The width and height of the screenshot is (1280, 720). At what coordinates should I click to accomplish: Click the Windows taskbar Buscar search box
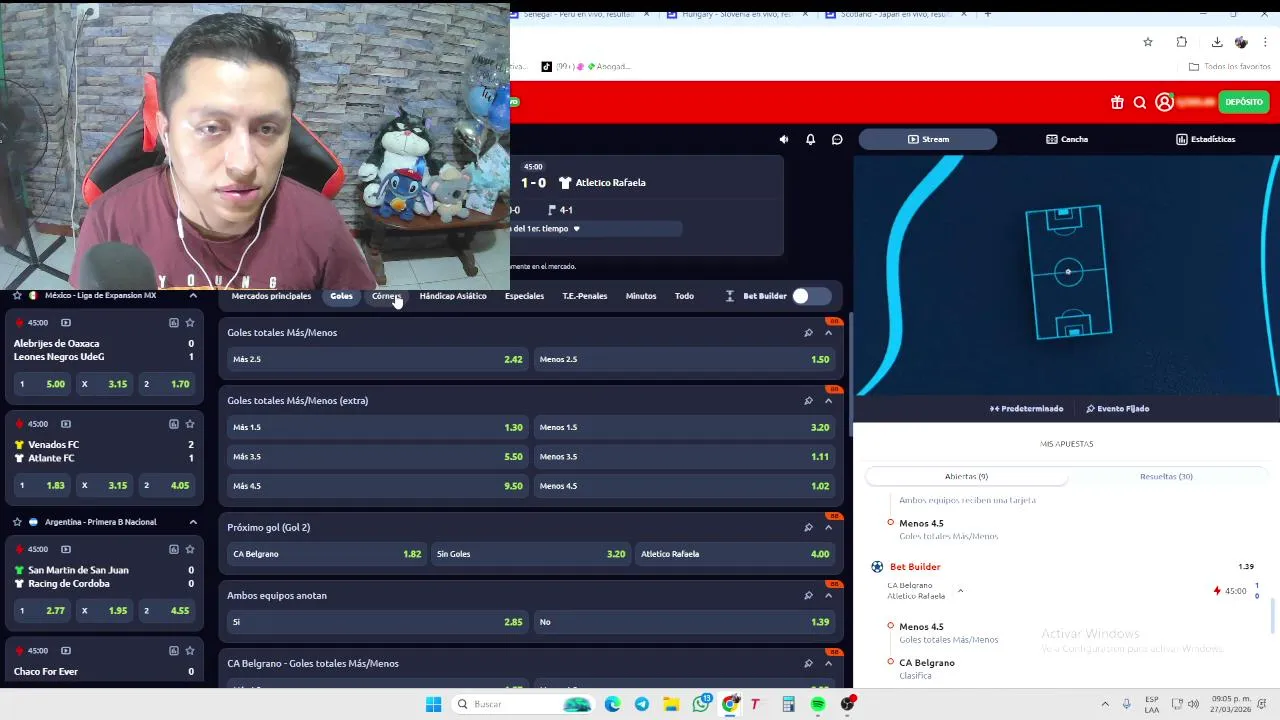[521, 704]
